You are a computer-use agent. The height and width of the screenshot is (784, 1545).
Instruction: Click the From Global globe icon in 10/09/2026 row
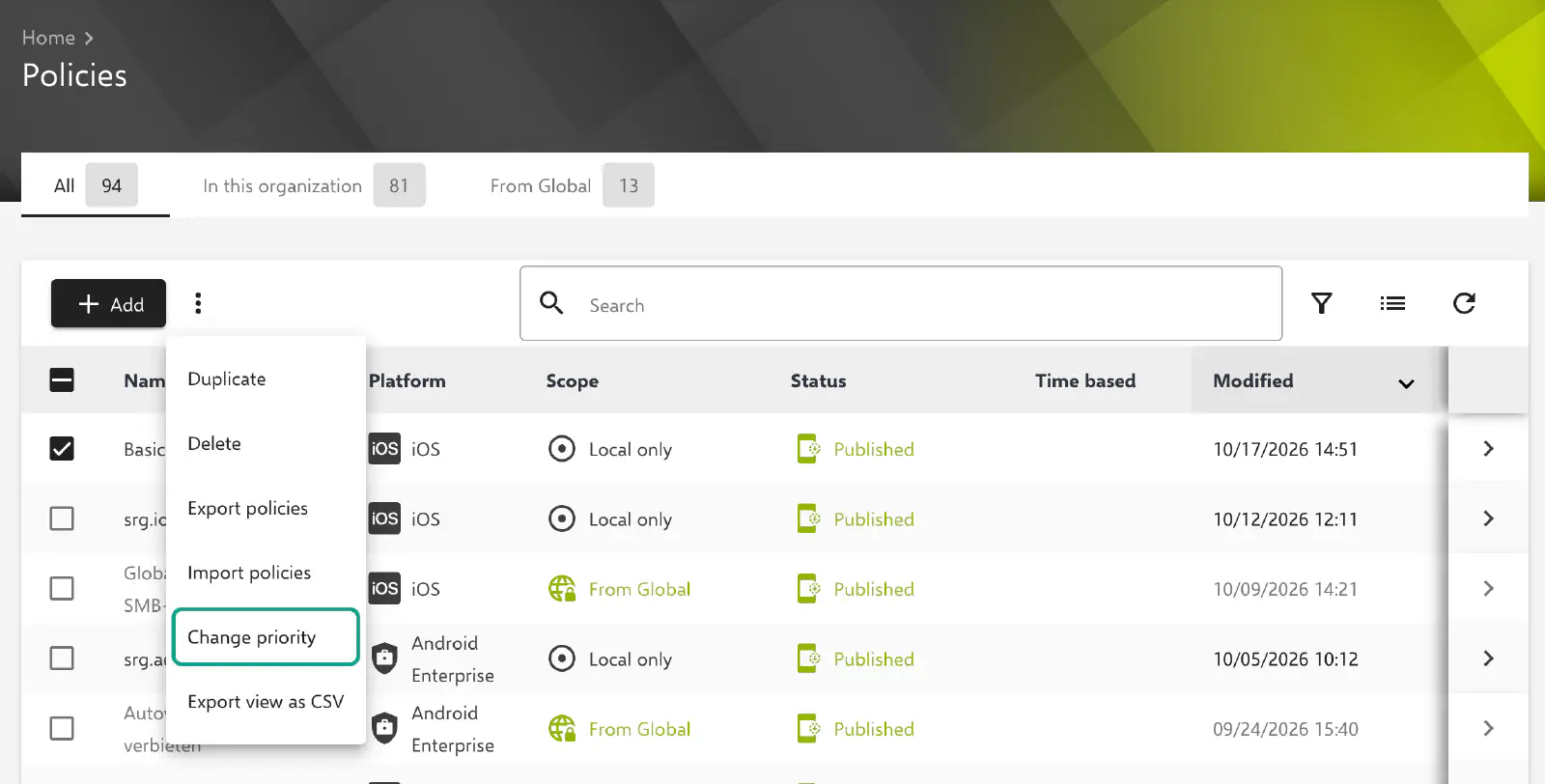562,588
